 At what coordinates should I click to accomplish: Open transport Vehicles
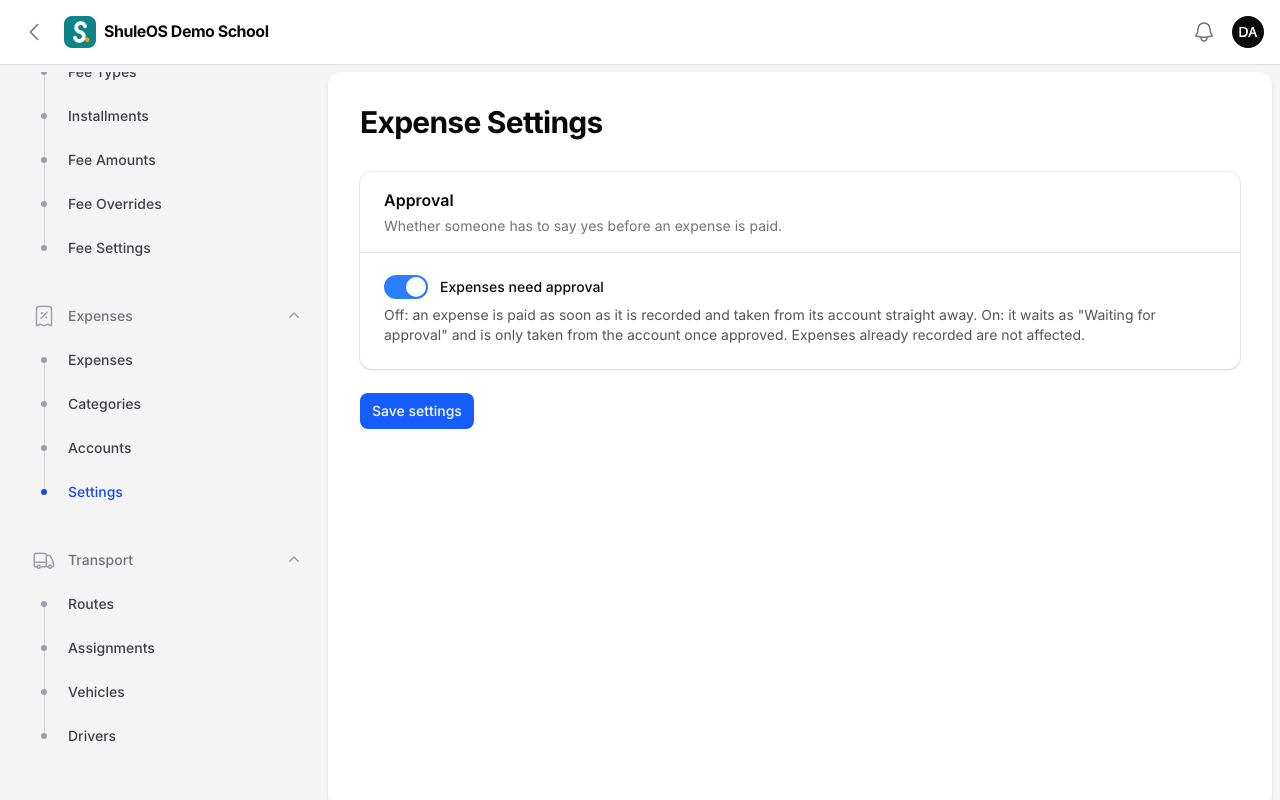coord(96,692)
